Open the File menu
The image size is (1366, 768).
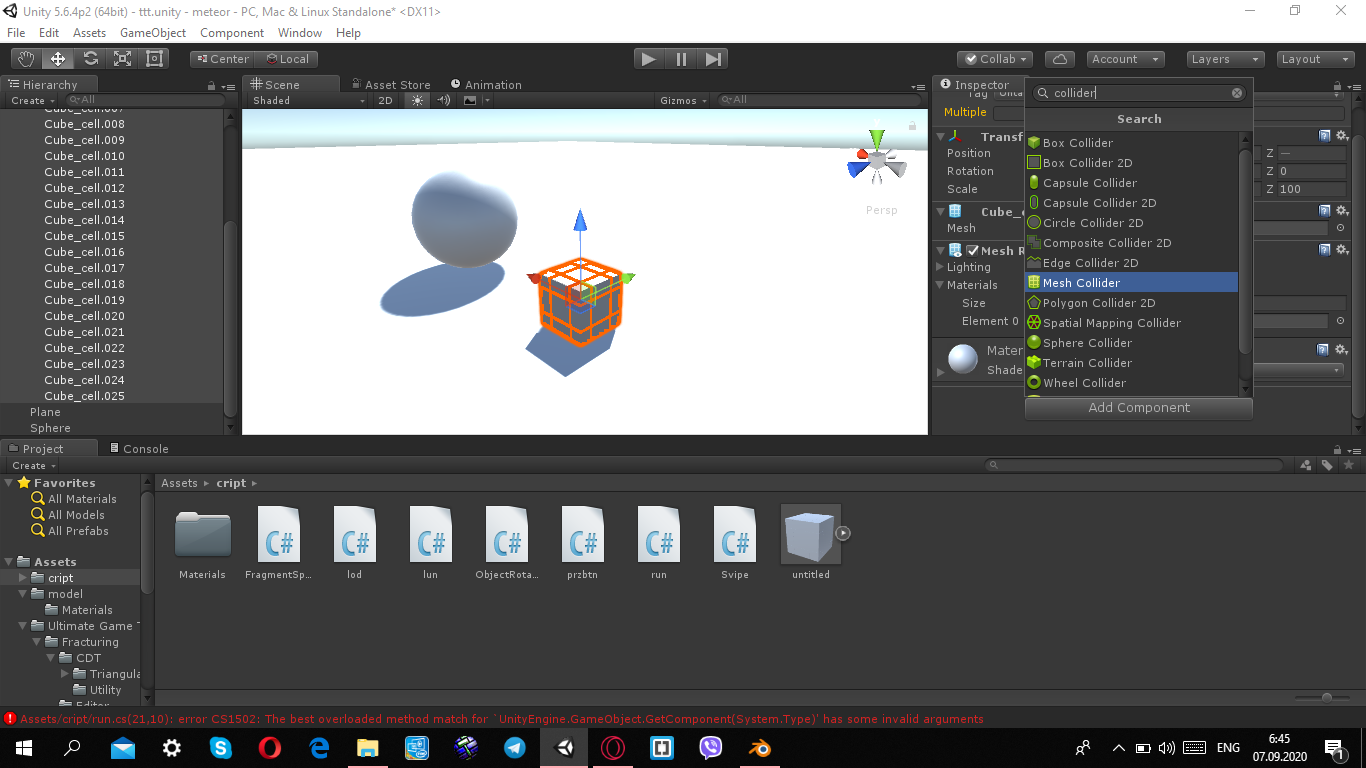16,33
